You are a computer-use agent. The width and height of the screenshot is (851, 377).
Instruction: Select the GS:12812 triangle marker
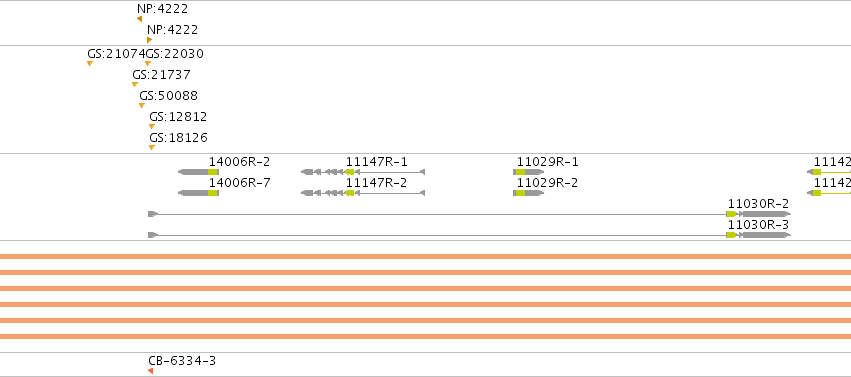tap(151, 126)
